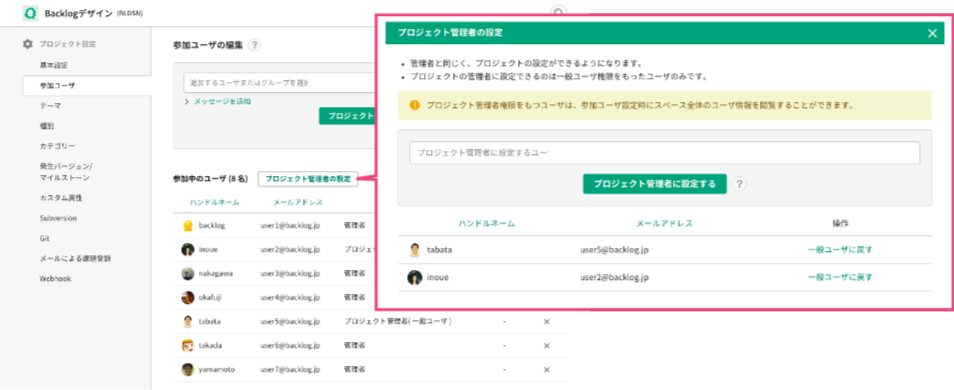Remove tabata using the X in the user list

point(546,321)
